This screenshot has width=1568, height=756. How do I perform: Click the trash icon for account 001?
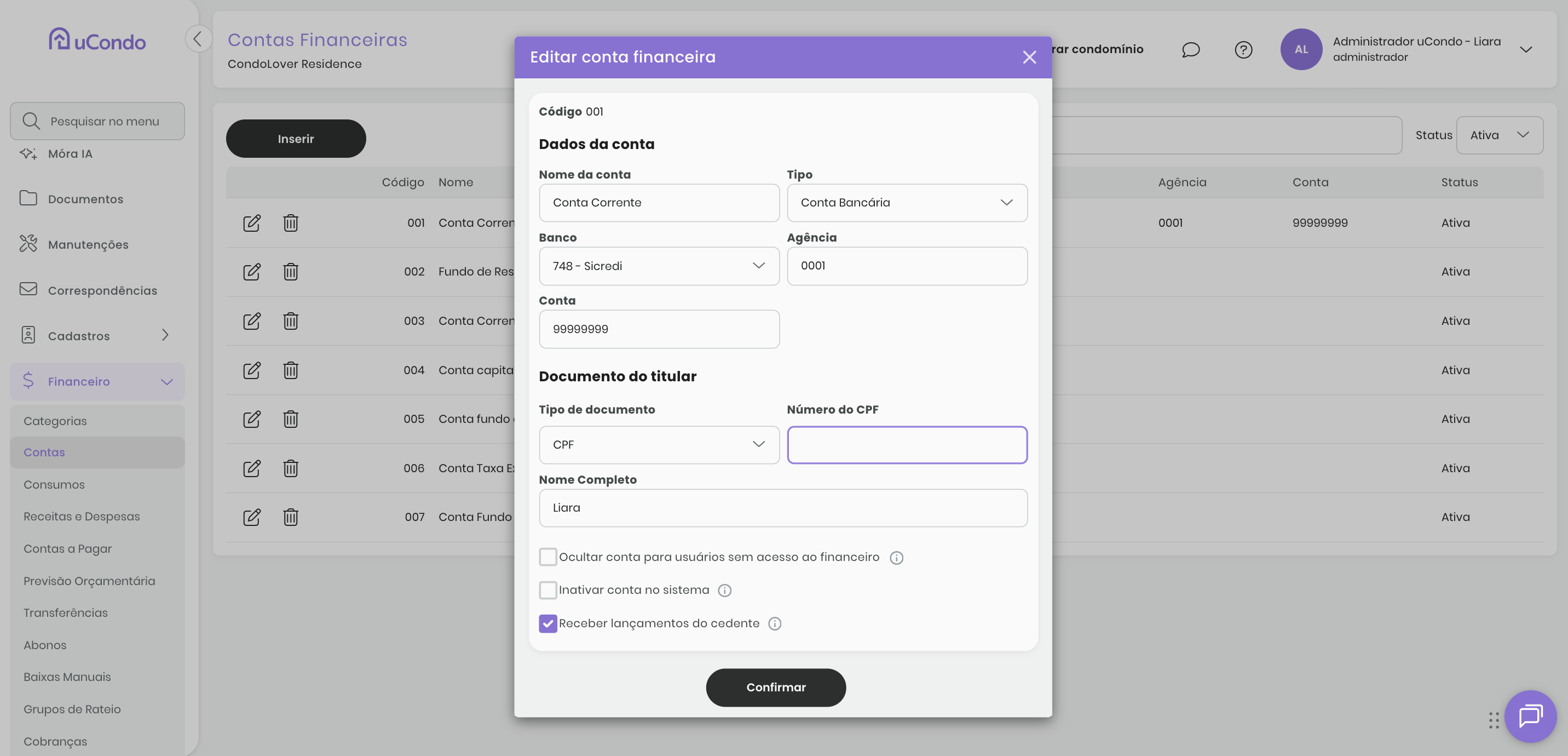pos(290,223)
